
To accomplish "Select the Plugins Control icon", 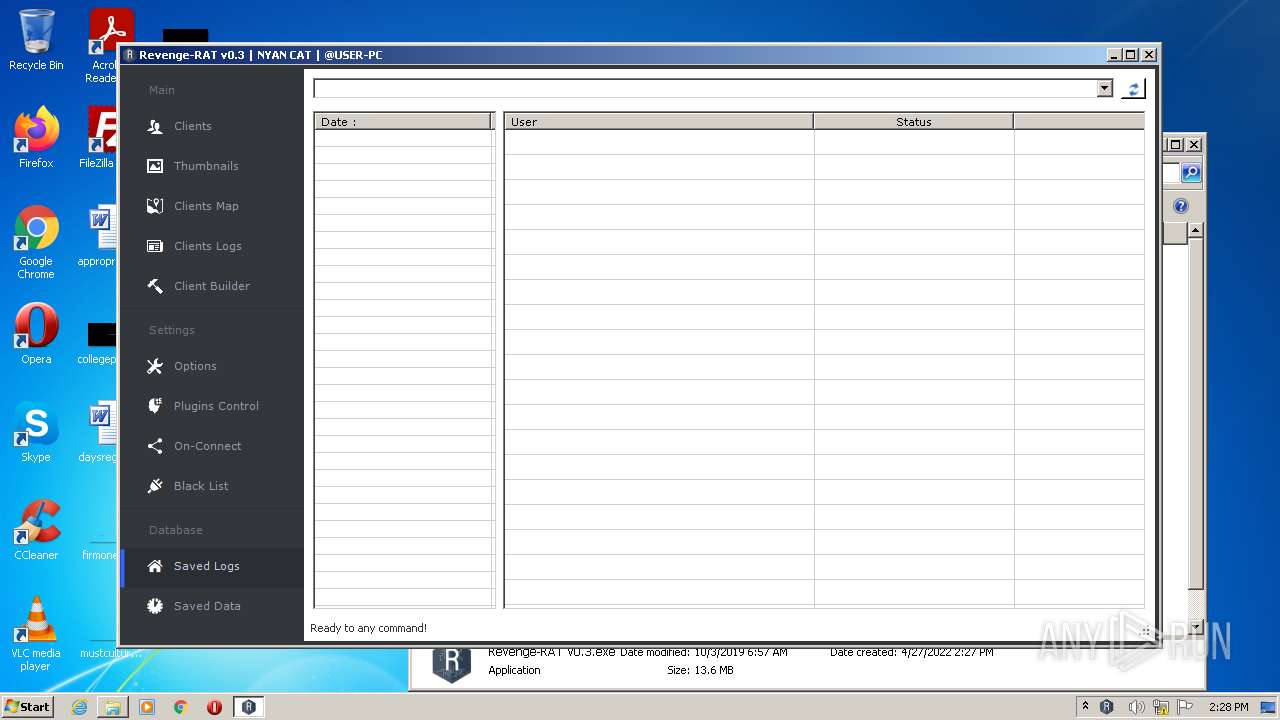I will [x=155, y=406].
